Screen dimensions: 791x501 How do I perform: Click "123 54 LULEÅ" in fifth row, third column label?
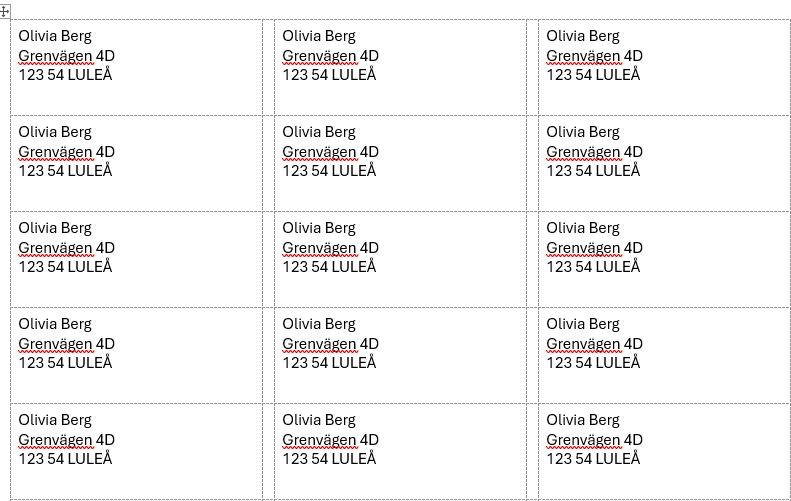(593, 459)
